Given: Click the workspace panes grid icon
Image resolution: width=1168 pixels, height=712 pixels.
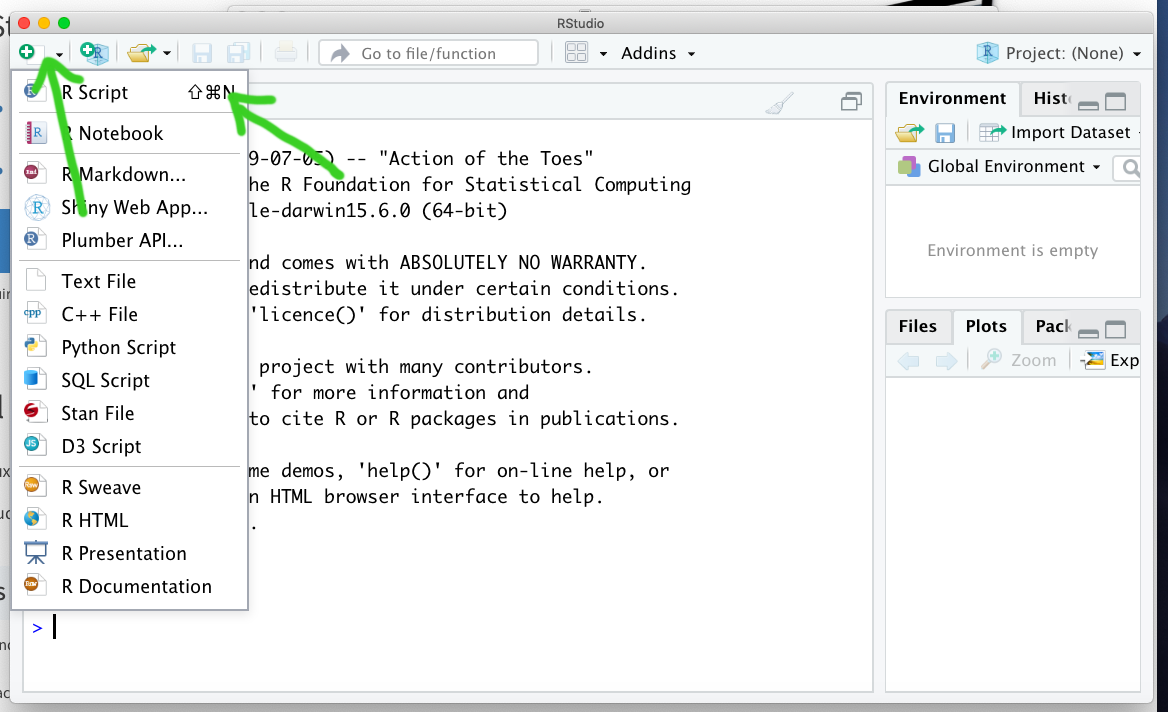Looking at the screenshot, I should 576,53.
